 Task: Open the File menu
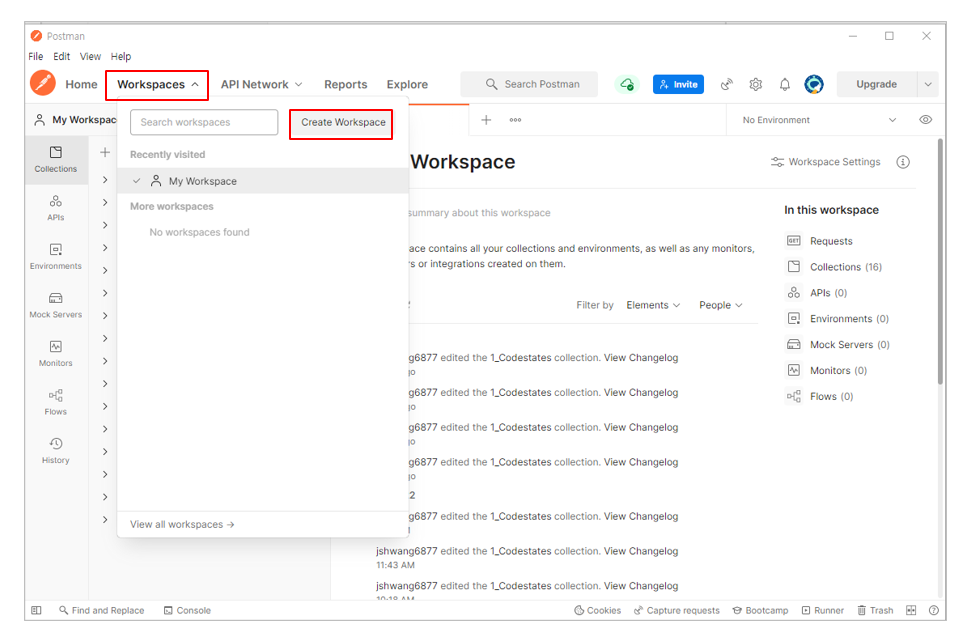tap(36, 56)
